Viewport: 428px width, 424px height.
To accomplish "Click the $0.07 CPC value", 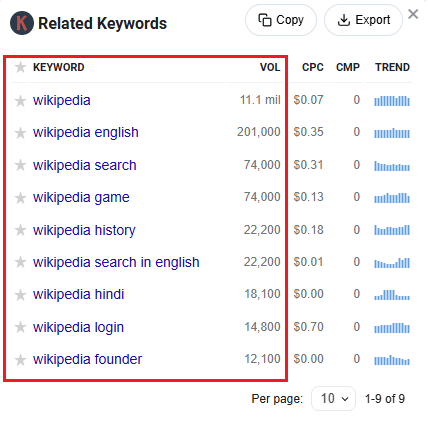I will [x=308, y=100].
